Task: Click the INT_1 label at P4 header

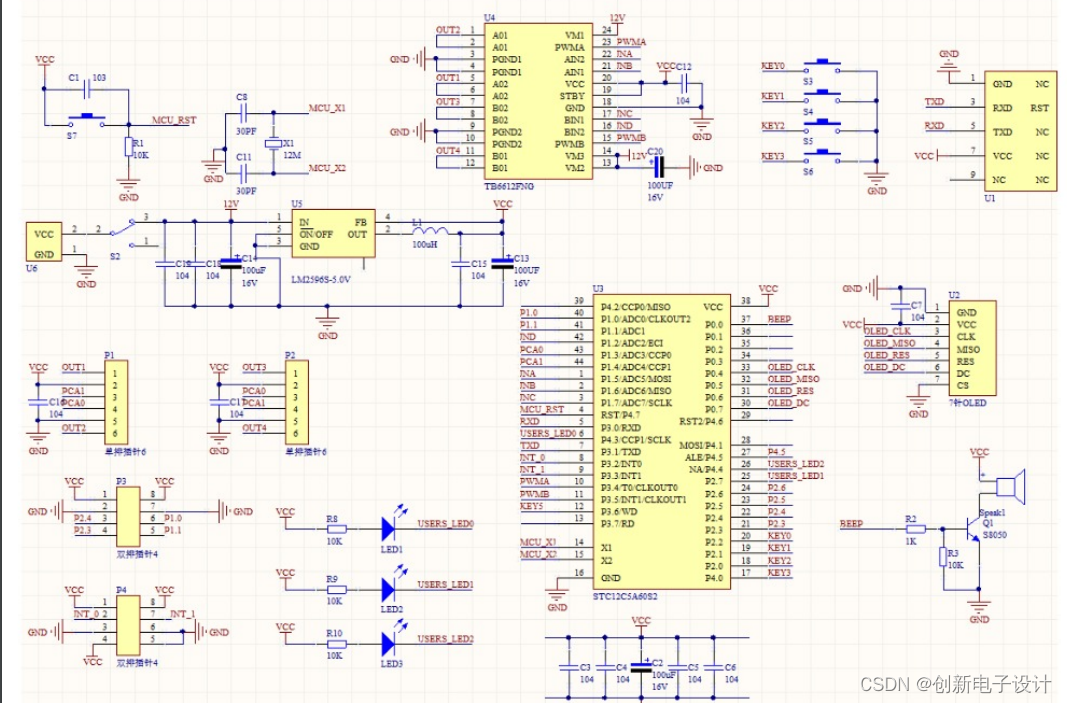Action: (x=183, y=614)
